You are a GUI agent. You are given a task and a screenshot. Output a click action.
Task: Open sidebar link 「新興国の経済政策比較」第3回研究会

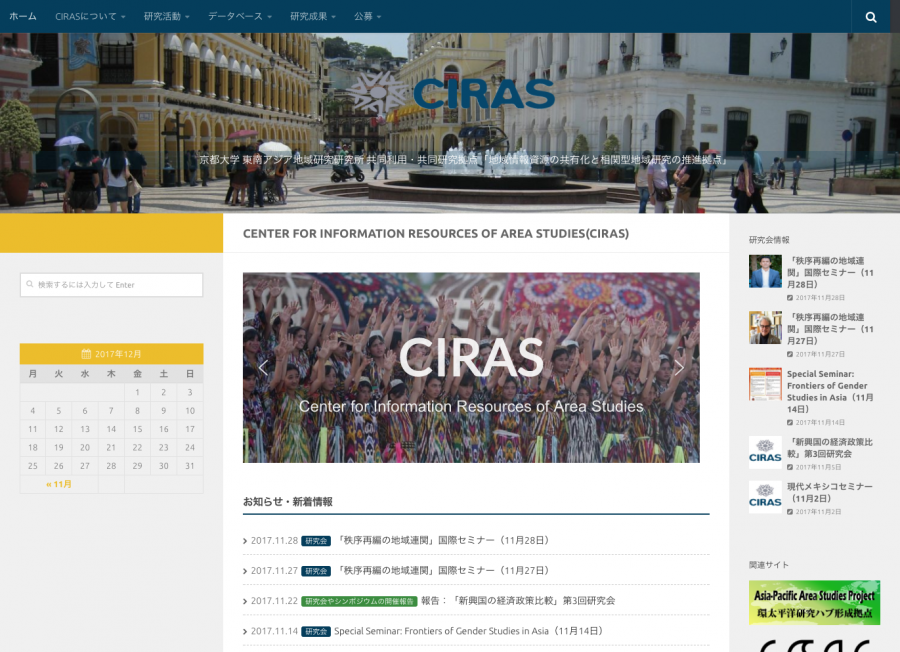(x=830, y=446)
